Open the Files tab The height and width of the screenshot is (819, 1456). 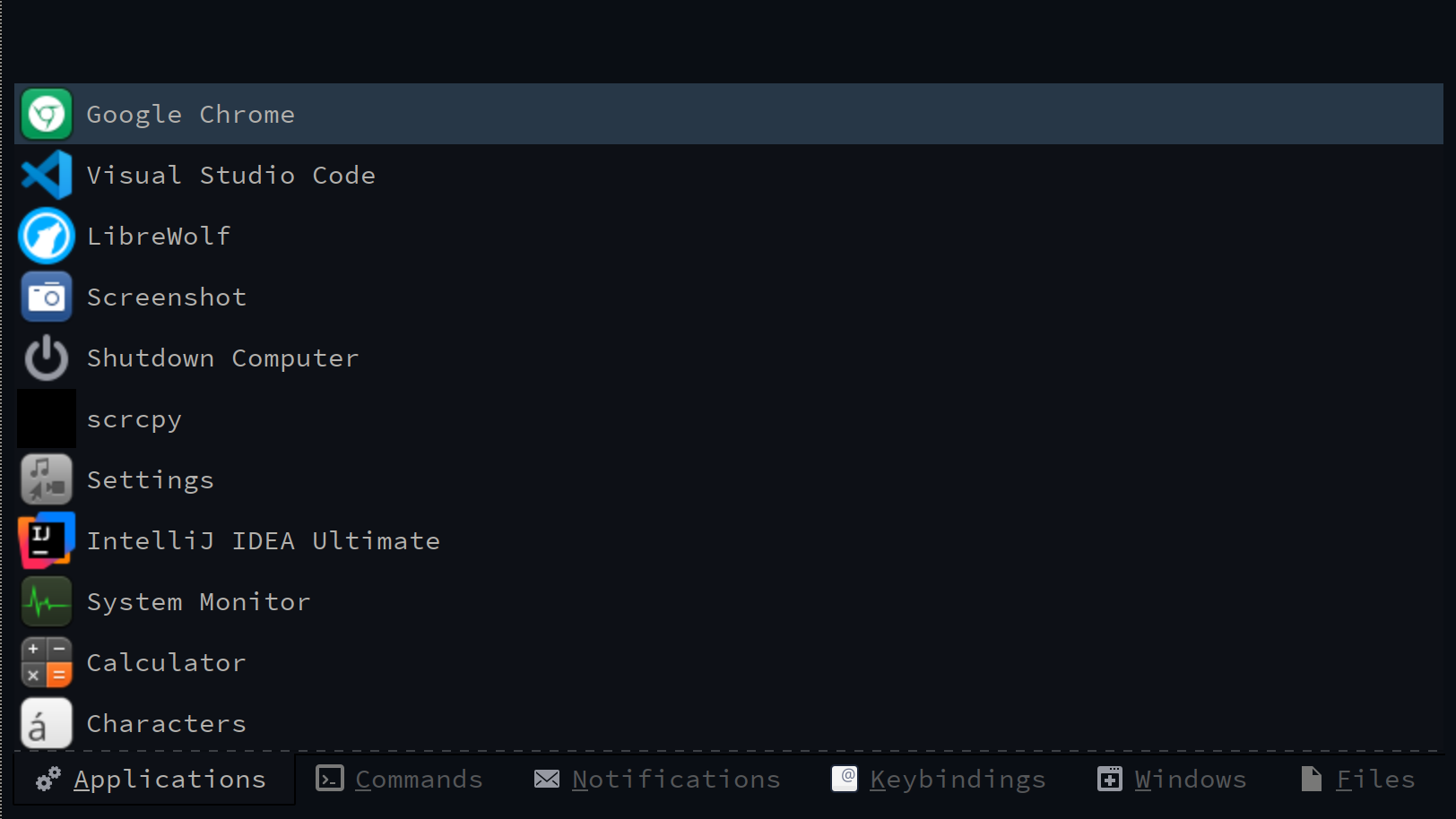[1358, 780]
